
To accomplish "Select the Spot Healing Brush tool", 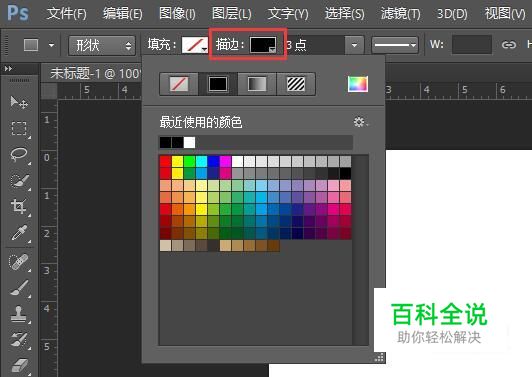I will click(x=19, y=262).
